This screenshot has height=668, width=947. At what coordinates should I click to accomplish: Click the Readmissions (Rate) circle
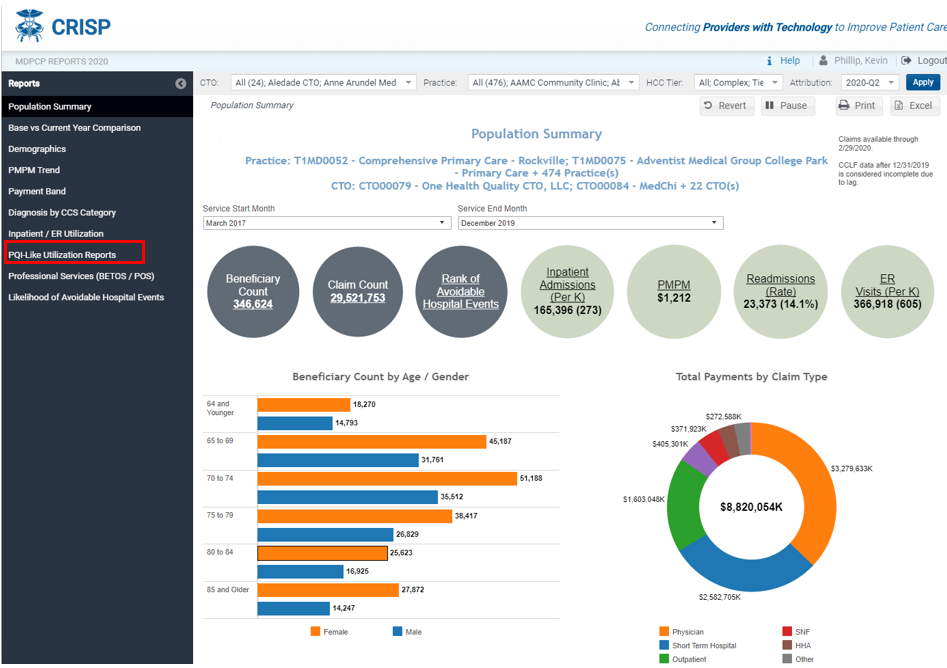pyautogui.click(x=780, y=292)
